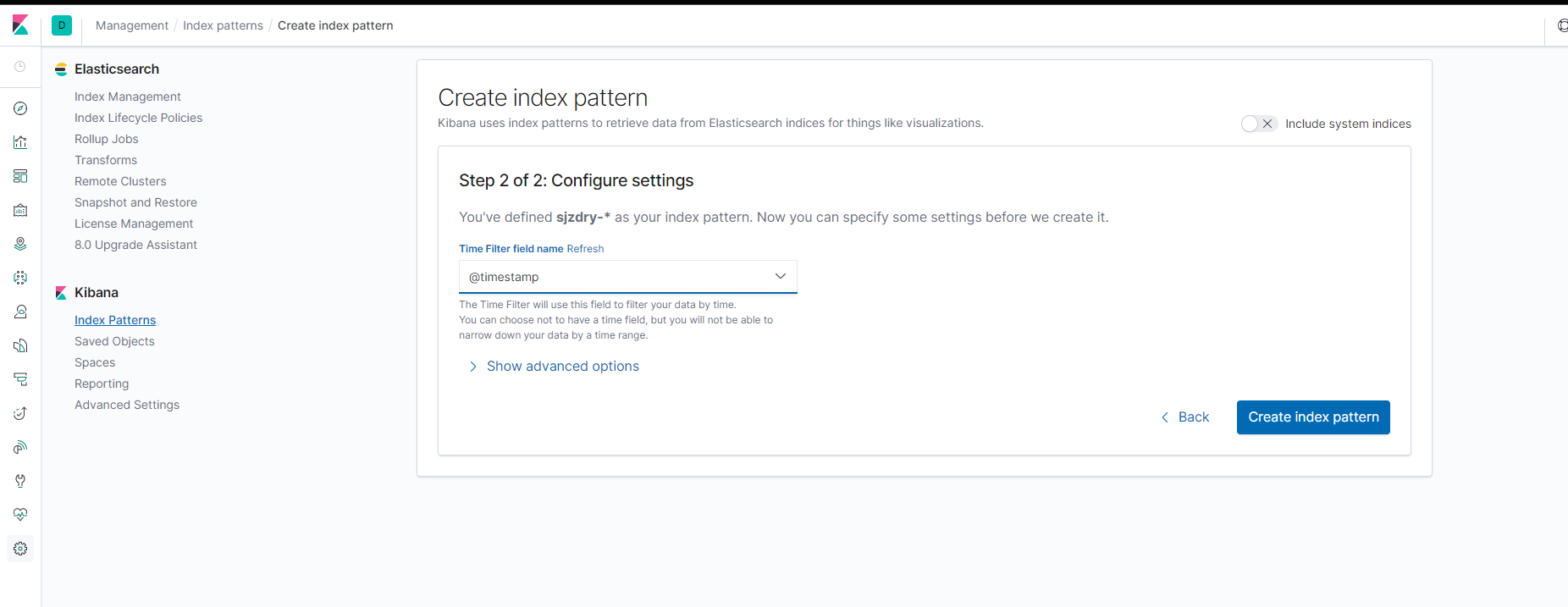1568x607 pixels.
Task: Toggle the Include system indices switch
Action: point(1258,124)
